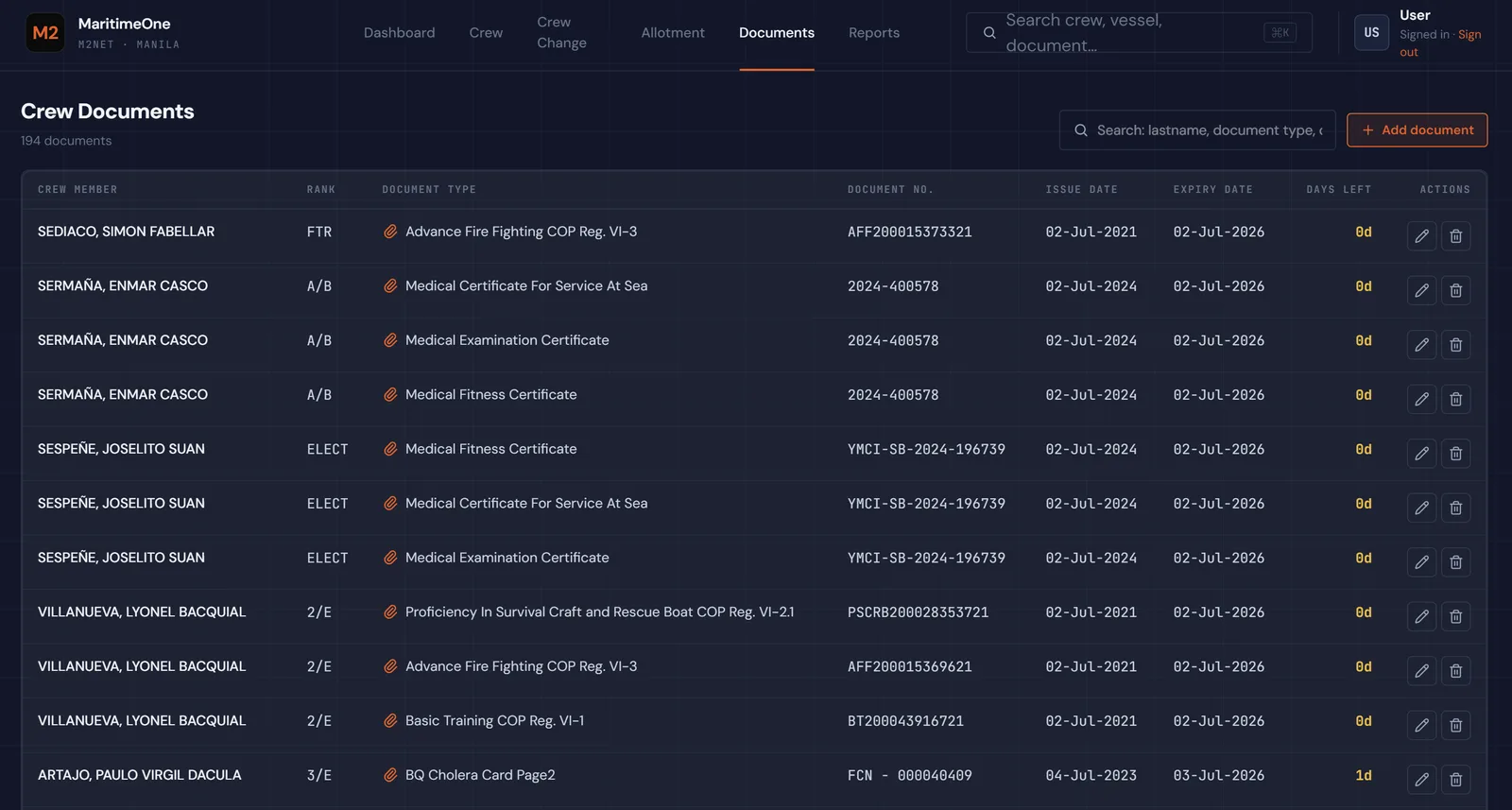Screen dimensions: 1512x810
Task: Delete Sediaco's Advance Fire Fighting document
Action: [x=1455, y=236]
